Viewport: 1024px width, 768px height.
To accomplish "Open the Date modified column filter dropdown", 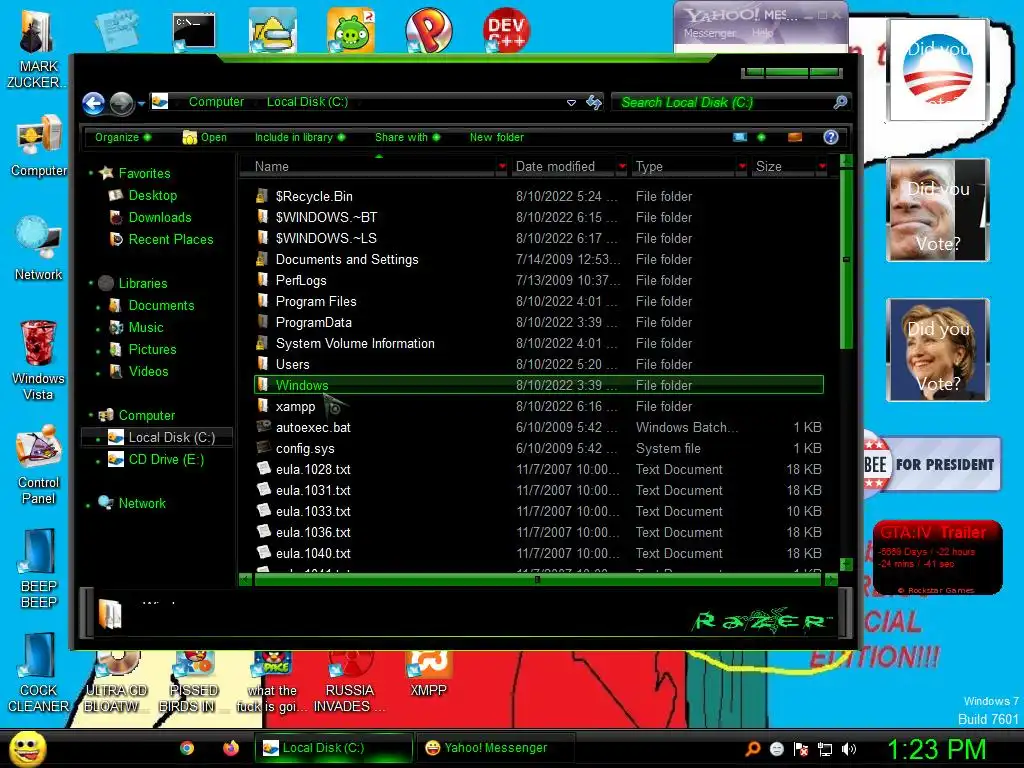I will coord(622,167).
